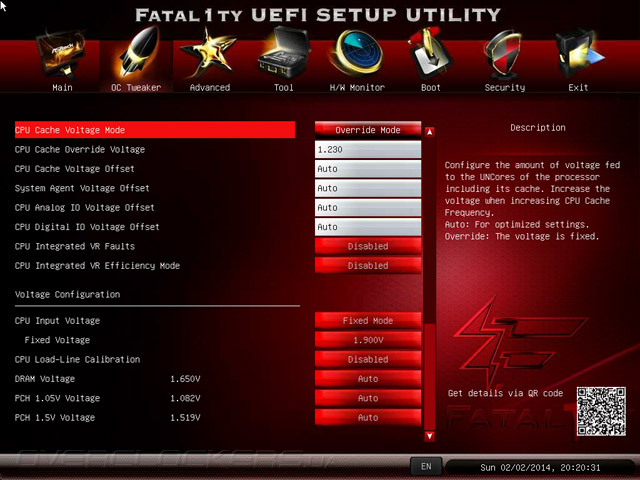Change the Fixed Voltage 1.900V value
640x480 pixels.
(x=368, y=340)
